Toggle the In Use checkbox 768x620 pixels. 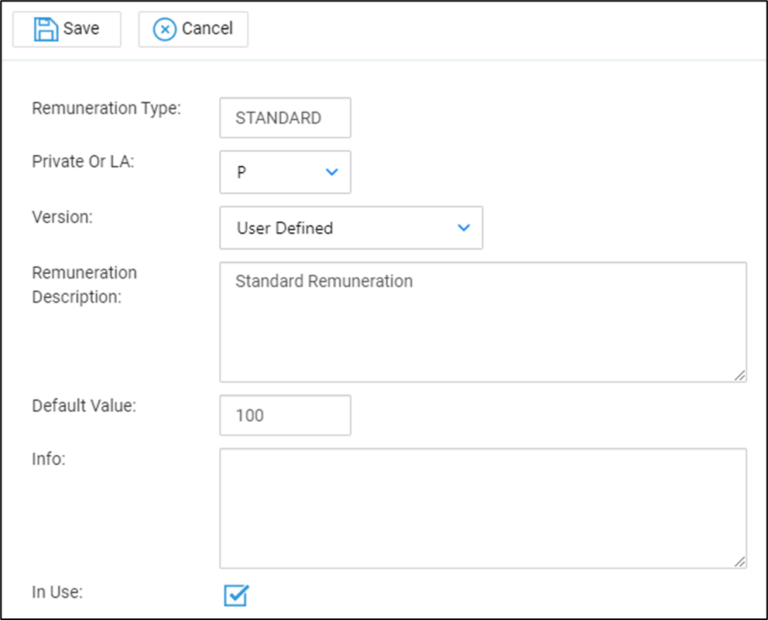pos(236,596)
